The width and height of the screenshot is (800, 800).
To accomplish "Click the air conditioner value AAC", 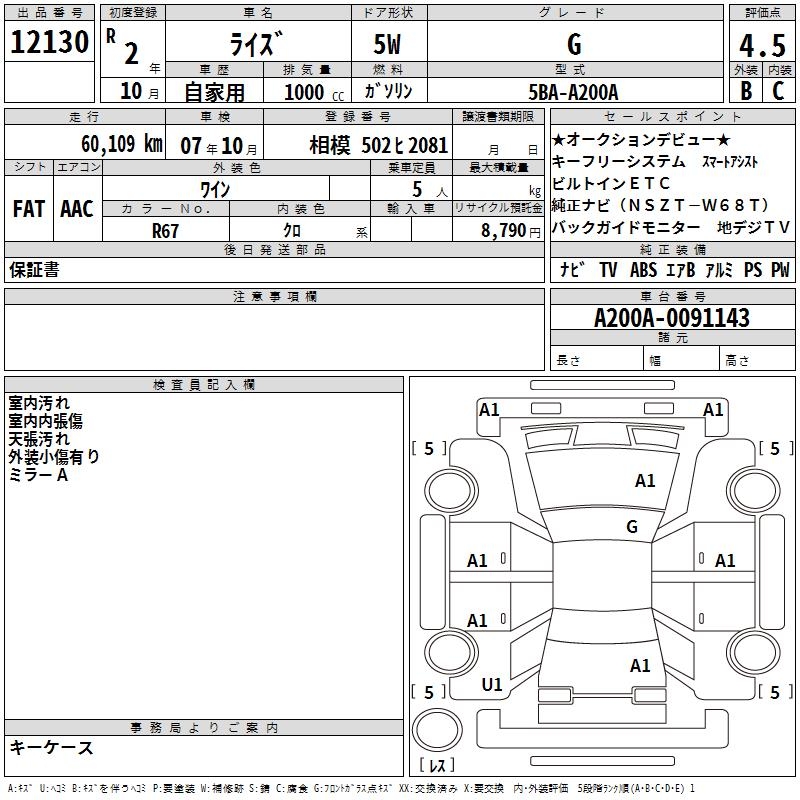I will coord(77,209).
